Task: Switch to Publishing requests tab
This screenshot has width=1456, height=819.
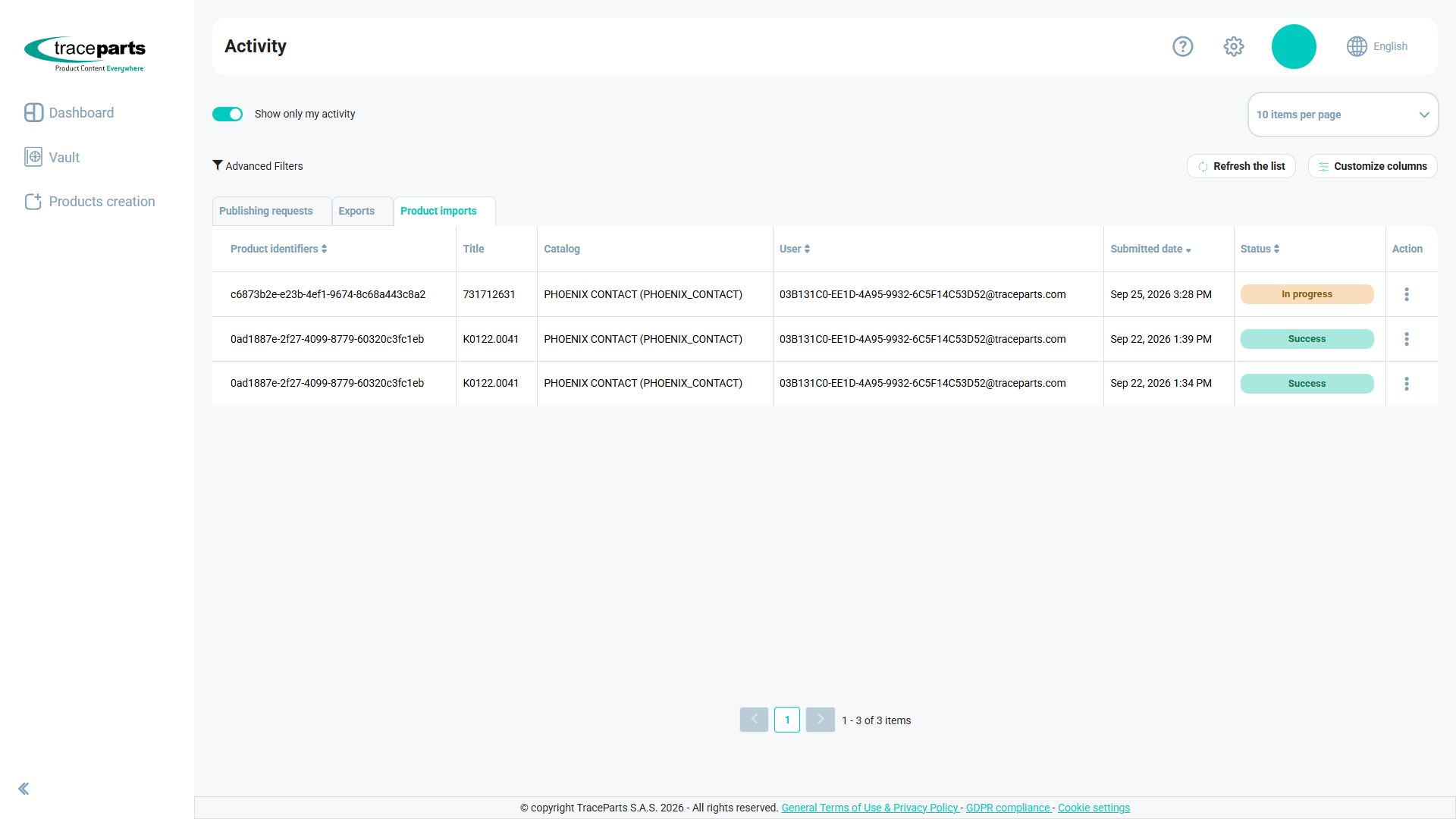Action: [x=266, y=211]
